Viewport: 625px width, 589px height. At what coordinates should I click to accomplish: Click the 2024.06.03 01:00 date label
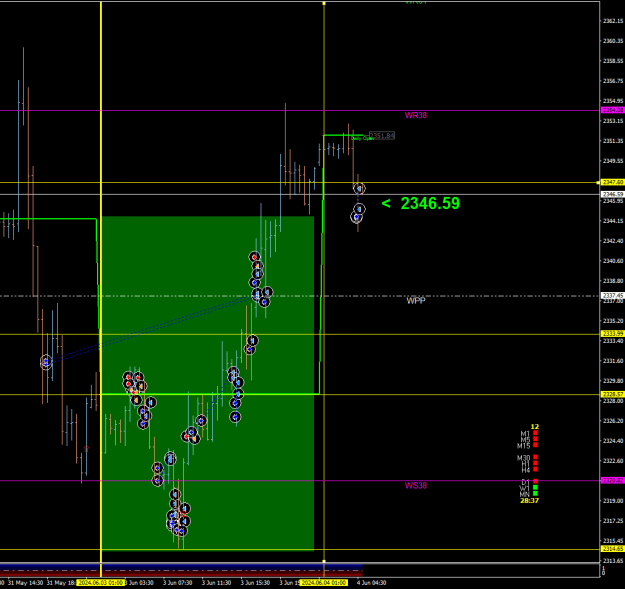pos(100,583)
